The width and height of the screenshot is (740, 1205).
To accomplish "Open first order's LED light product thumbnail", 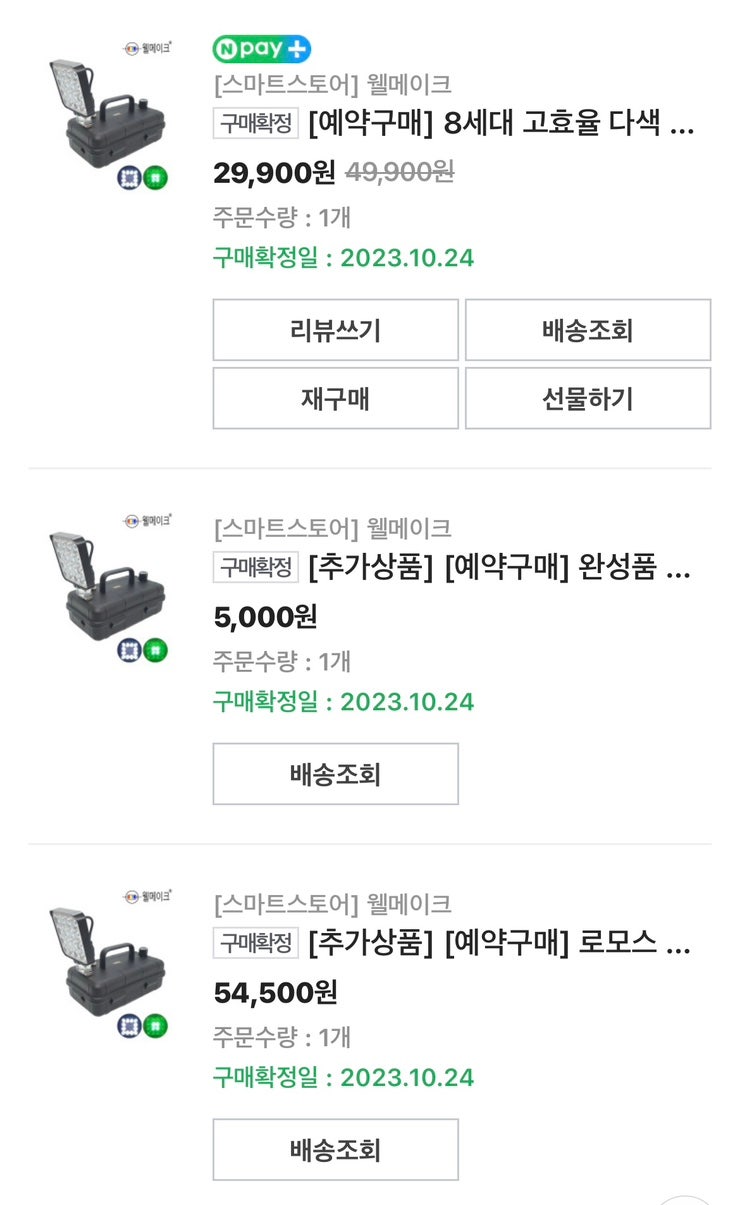I will pos(110,112).
